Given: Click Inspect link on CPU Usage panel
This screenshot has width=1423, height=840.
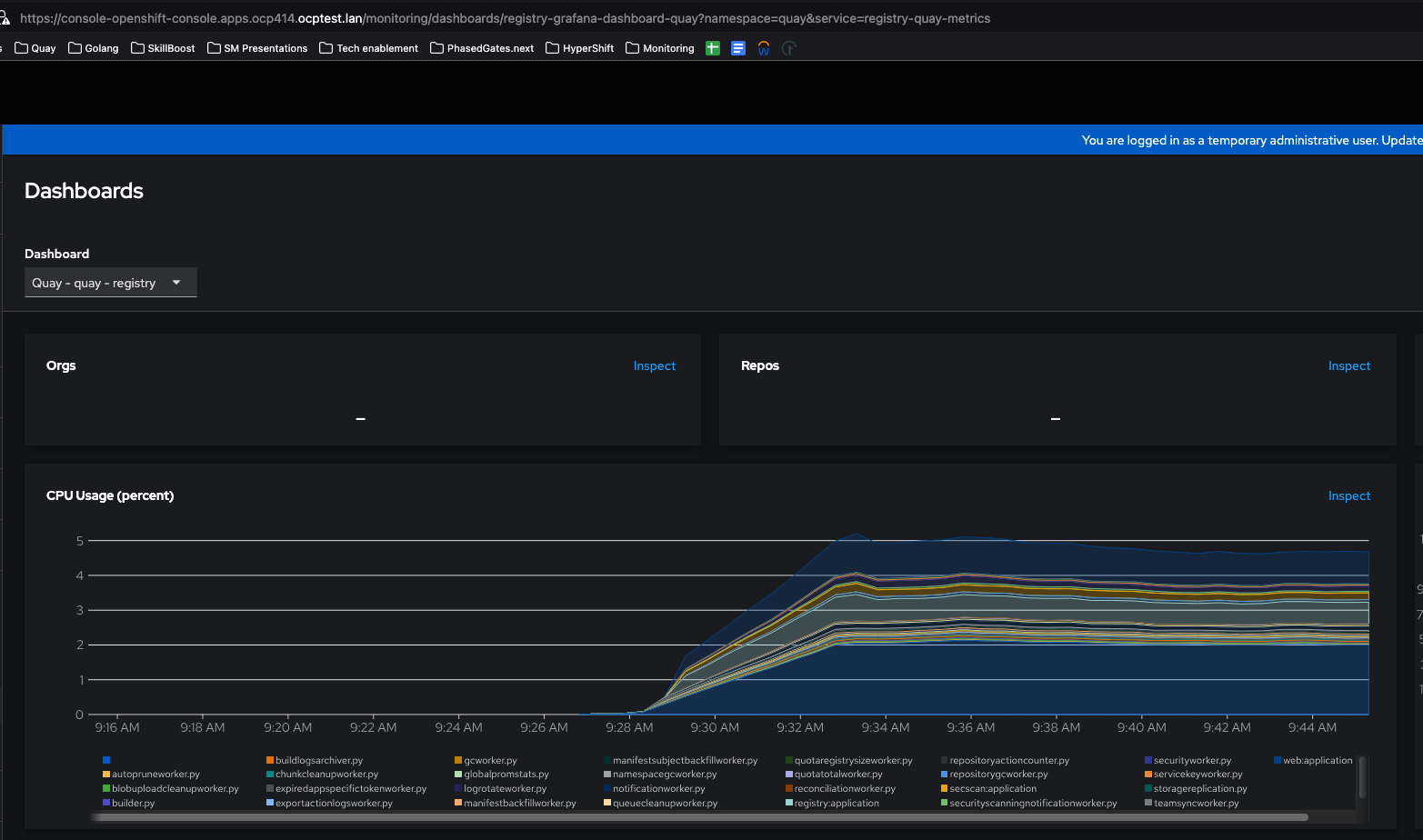Looking at the screenshot, I should coord(1348,495).
